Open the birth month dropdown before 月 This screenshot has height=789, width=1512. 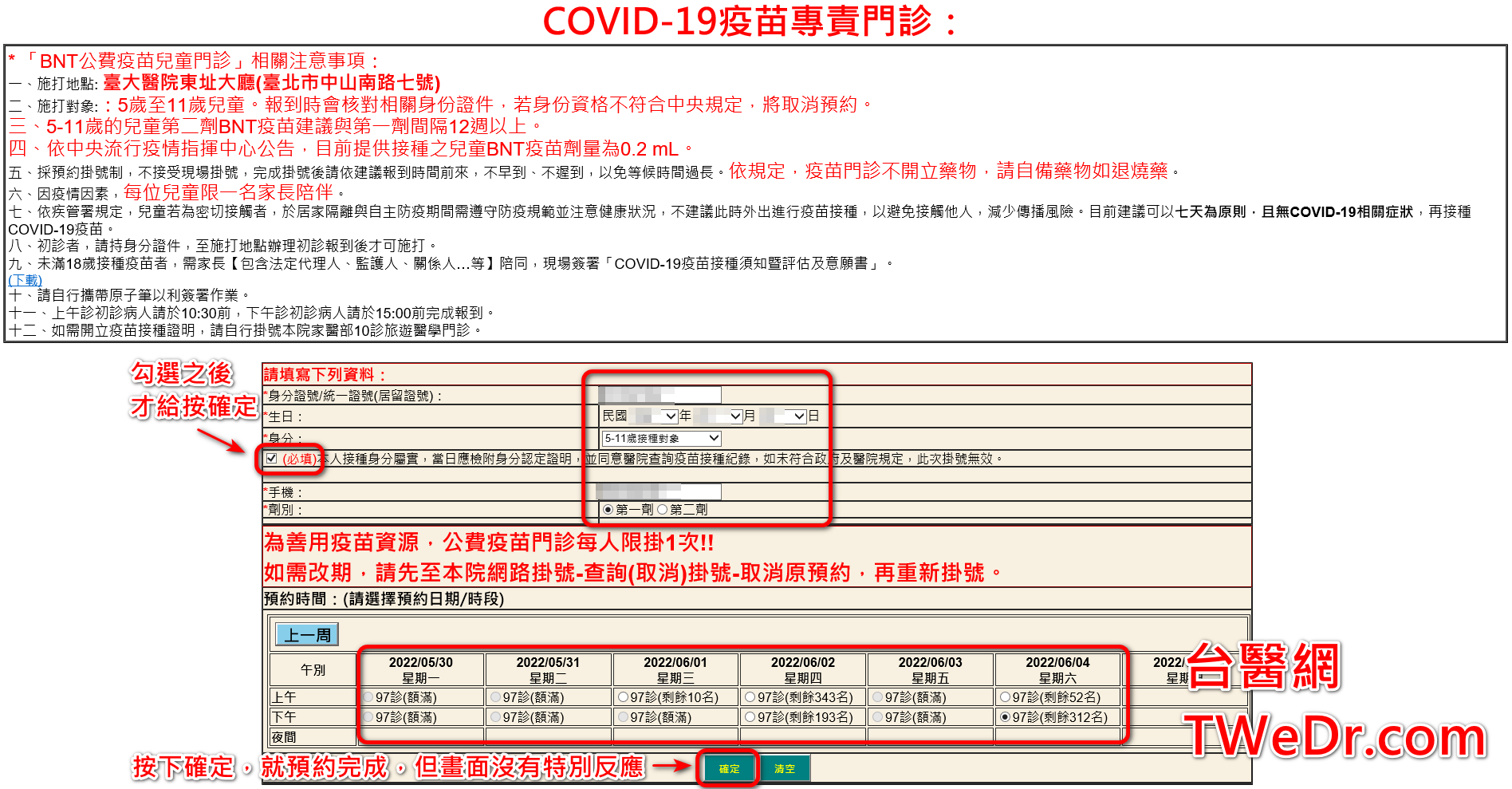(x=718, y=416)
